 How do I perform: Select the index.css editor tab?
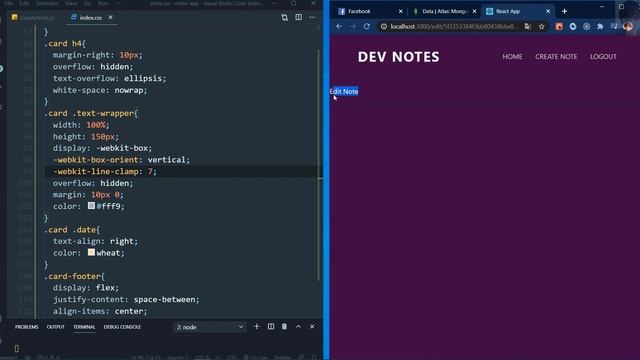point(91,18)
